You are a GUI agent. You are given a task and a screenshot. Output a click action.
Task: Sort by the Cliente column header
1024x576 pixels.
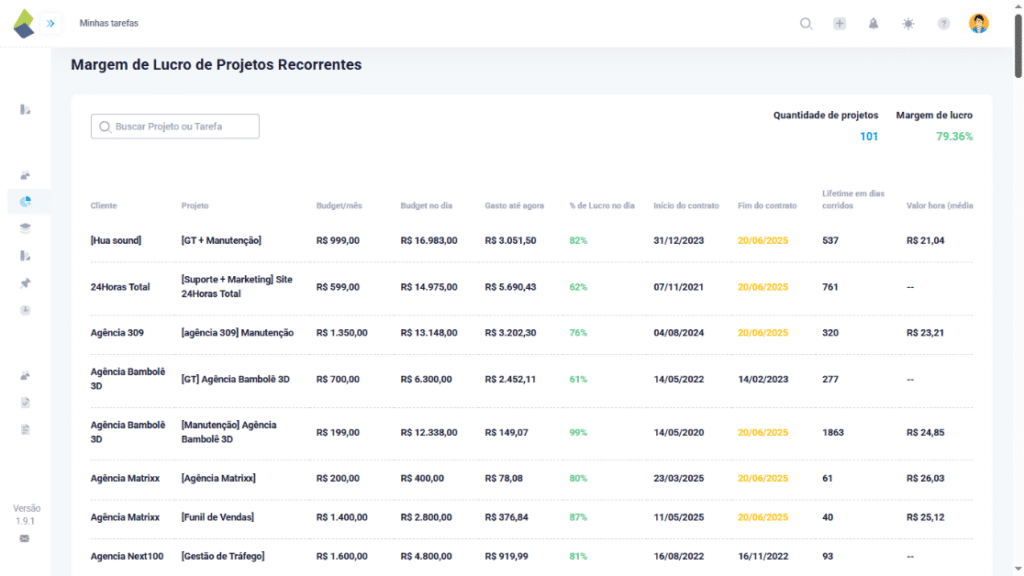click(103, 206)
